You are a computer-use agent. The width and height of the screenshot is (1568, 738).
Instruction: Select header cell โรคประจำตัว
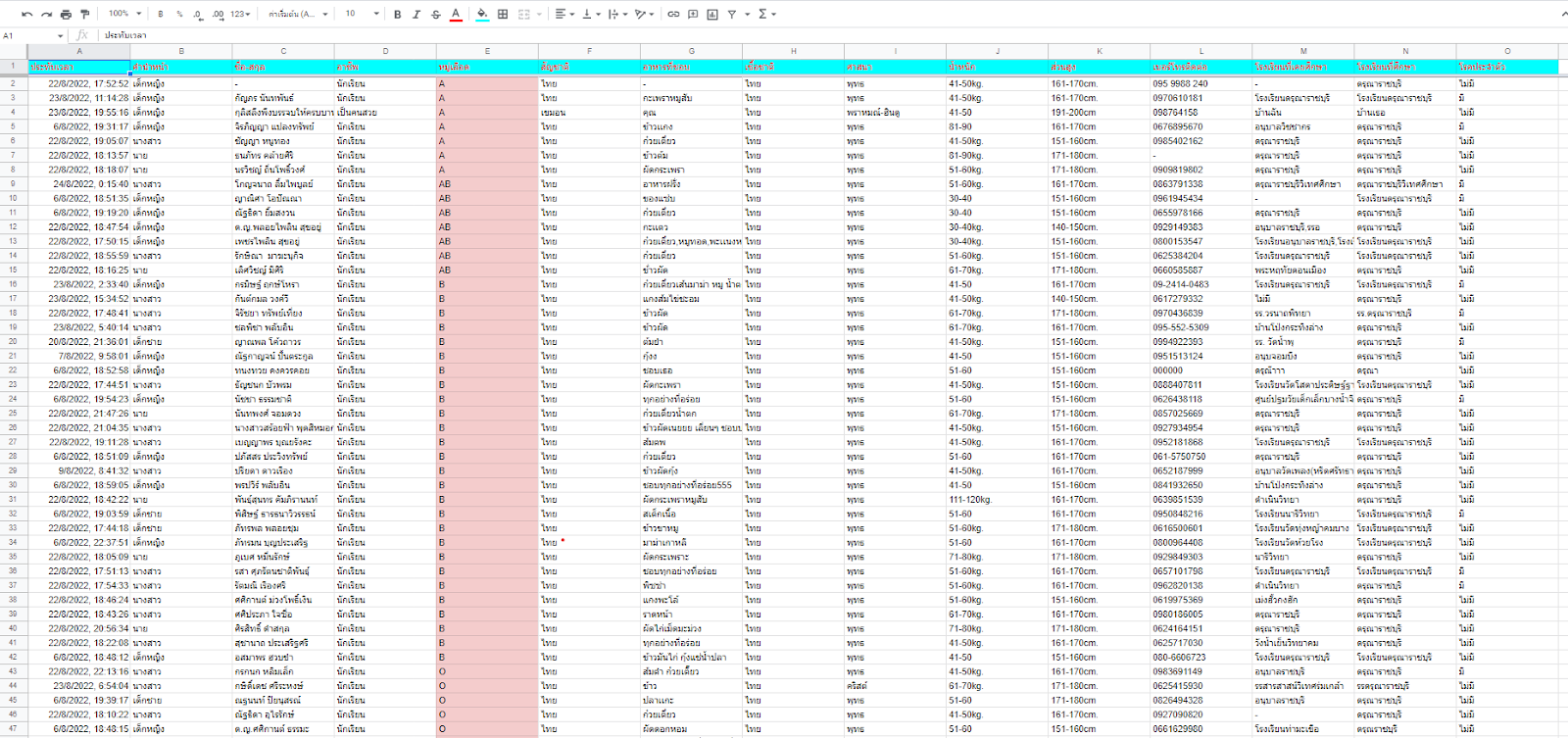tap(1506, 67)
